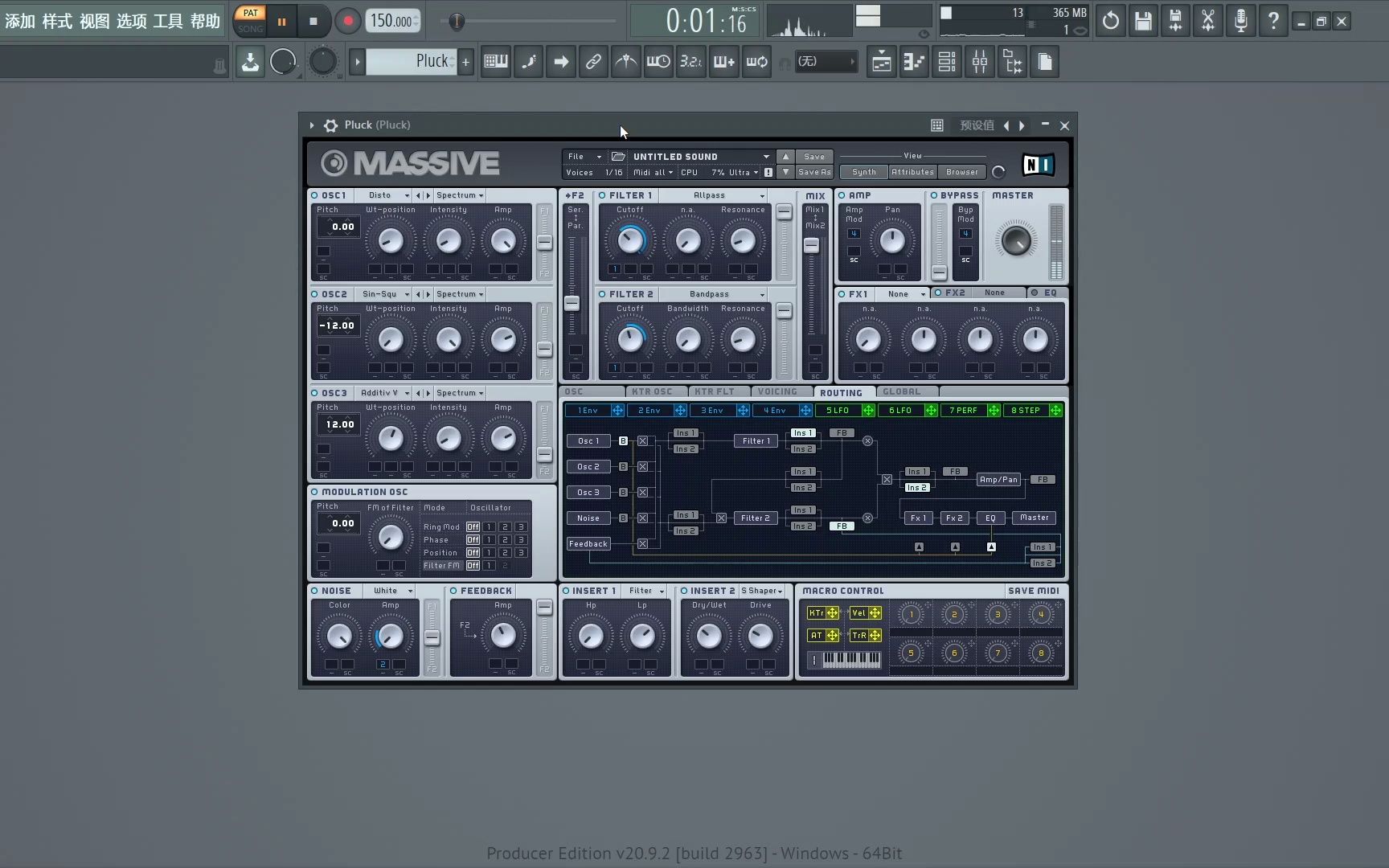Open the 工具 menu
1389x868 pixels.
(168, 22)
